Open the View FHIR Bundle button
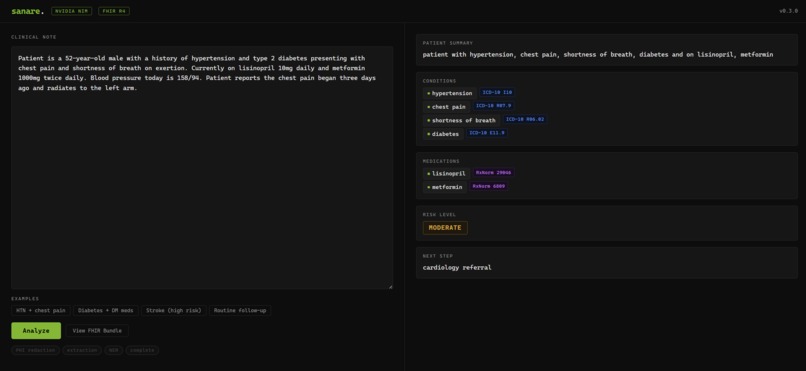The width and height of the screenshot is (806, 371). (x=97, y=331)
